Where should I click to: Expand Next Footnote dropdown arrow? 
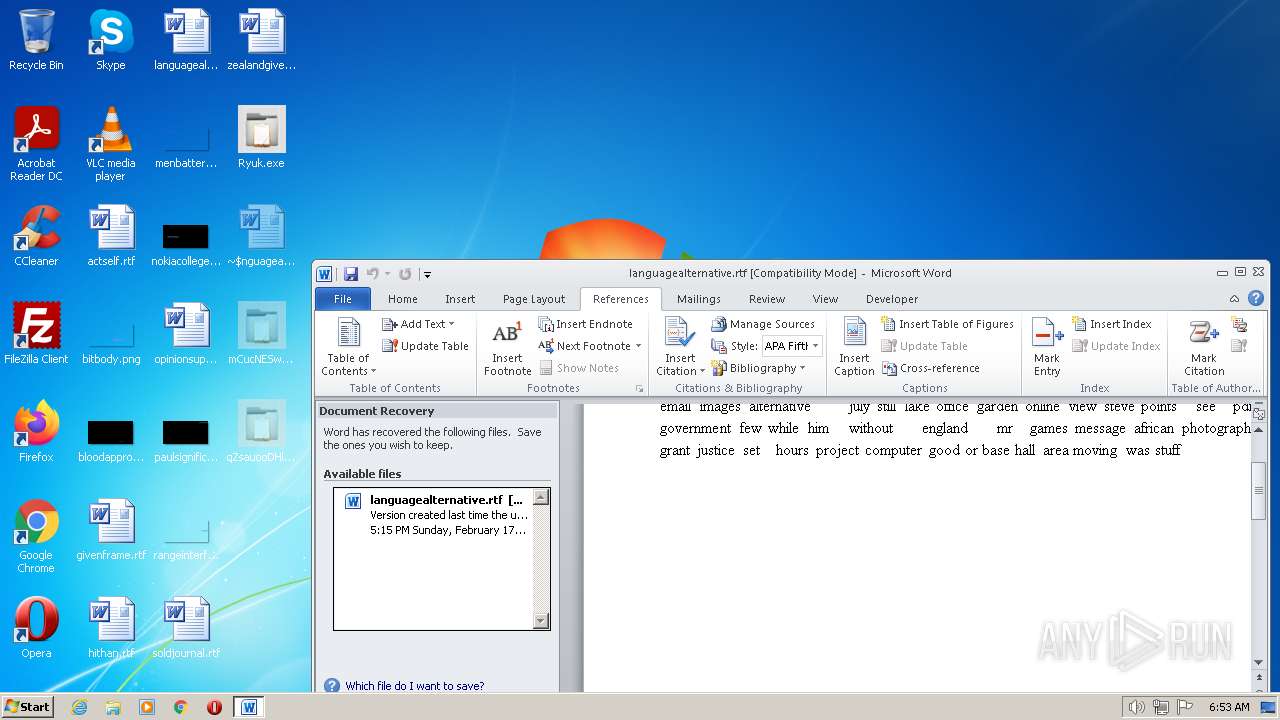pyautogui.click(x=638, y=346)
